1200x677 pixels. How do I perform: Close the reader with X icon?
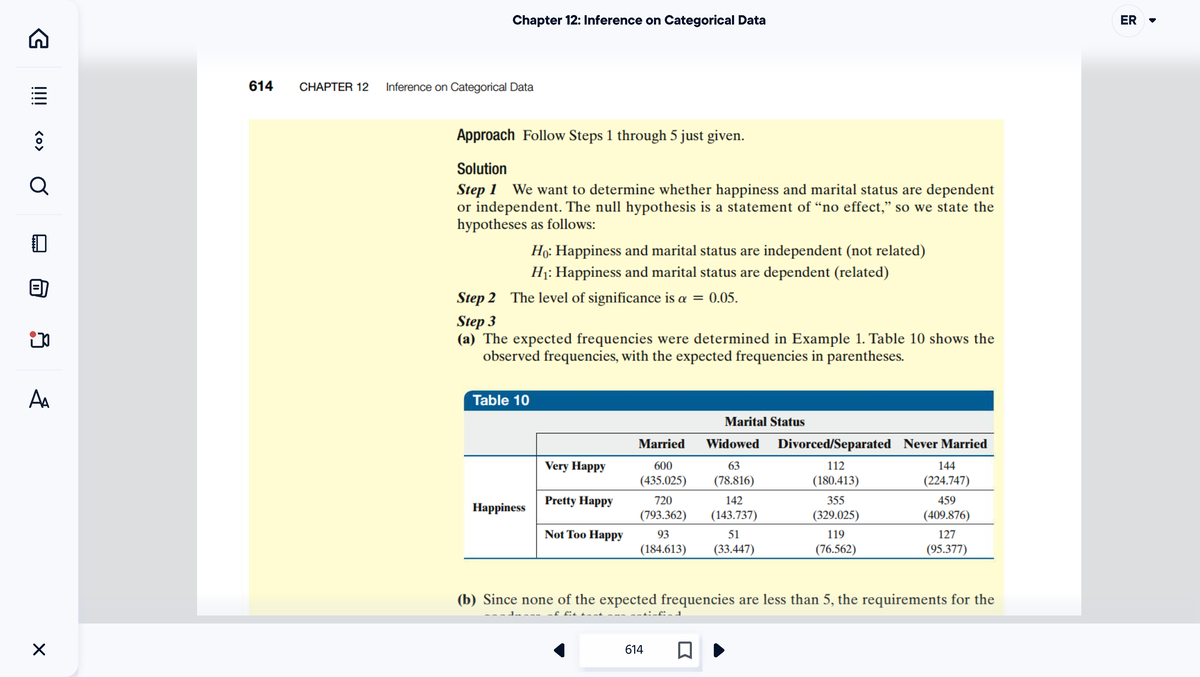tap(37, 650)
